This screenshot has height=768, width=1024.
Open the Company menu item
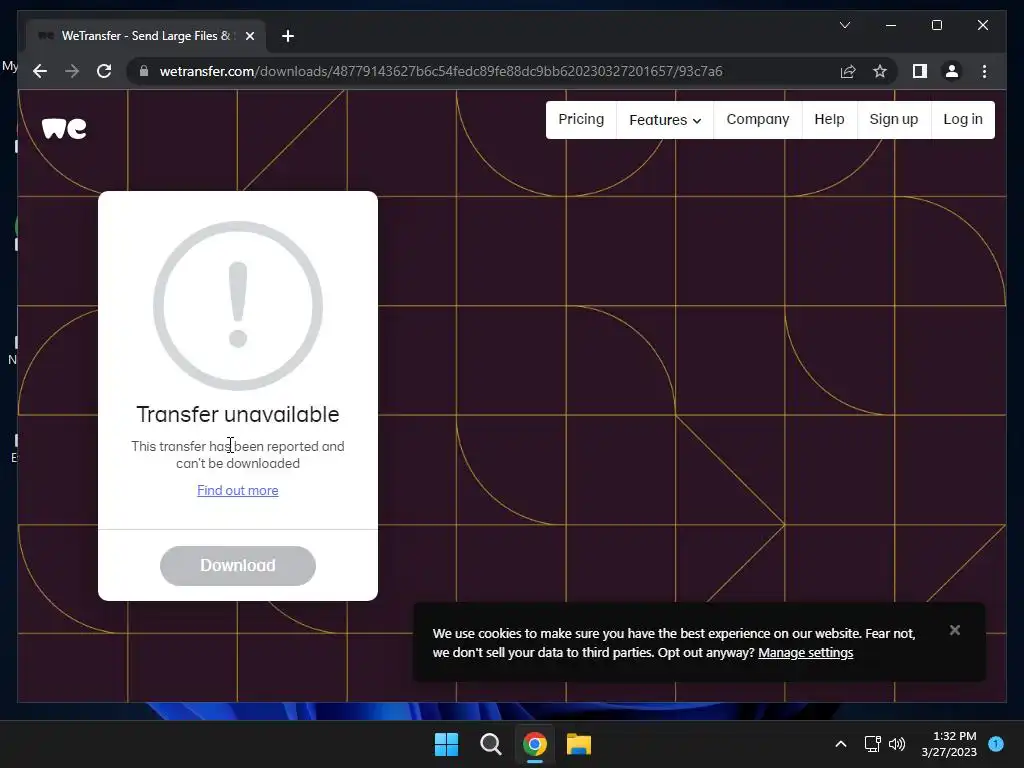[x=758, y=120]
